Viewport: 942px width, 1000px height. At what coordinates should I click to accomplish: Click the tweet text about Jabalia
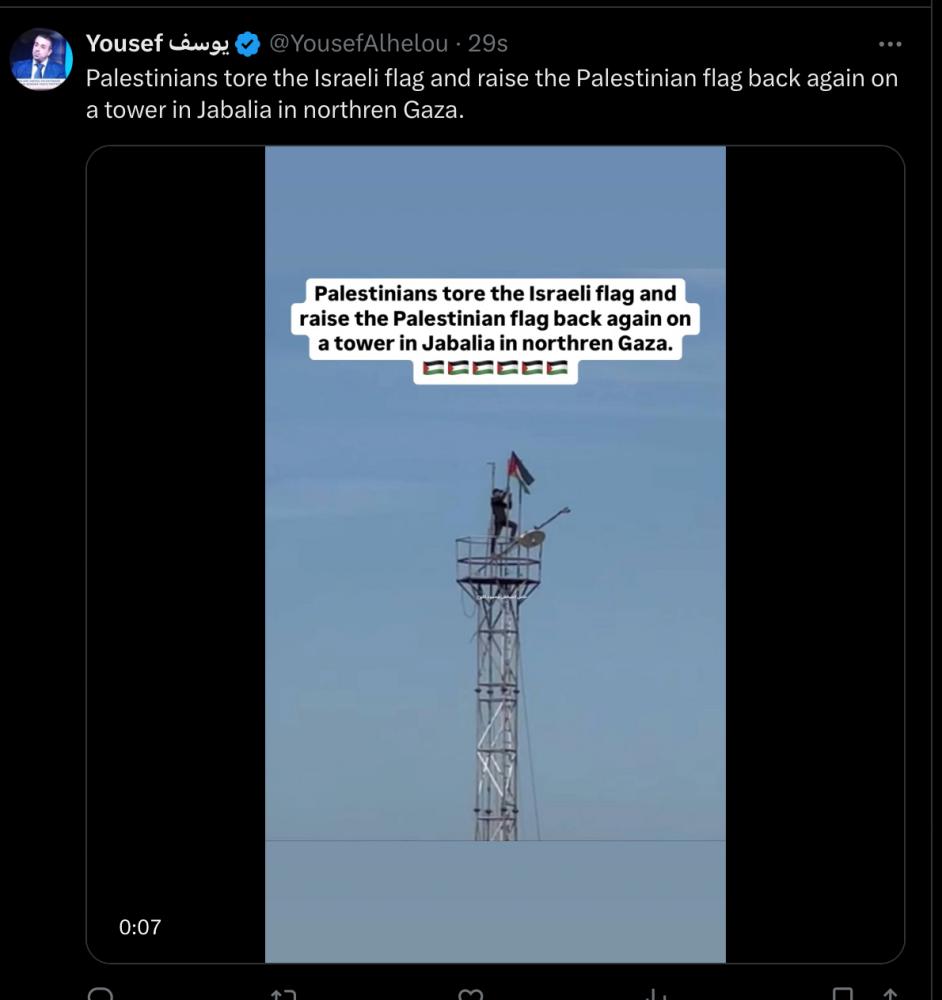(491, 94)
